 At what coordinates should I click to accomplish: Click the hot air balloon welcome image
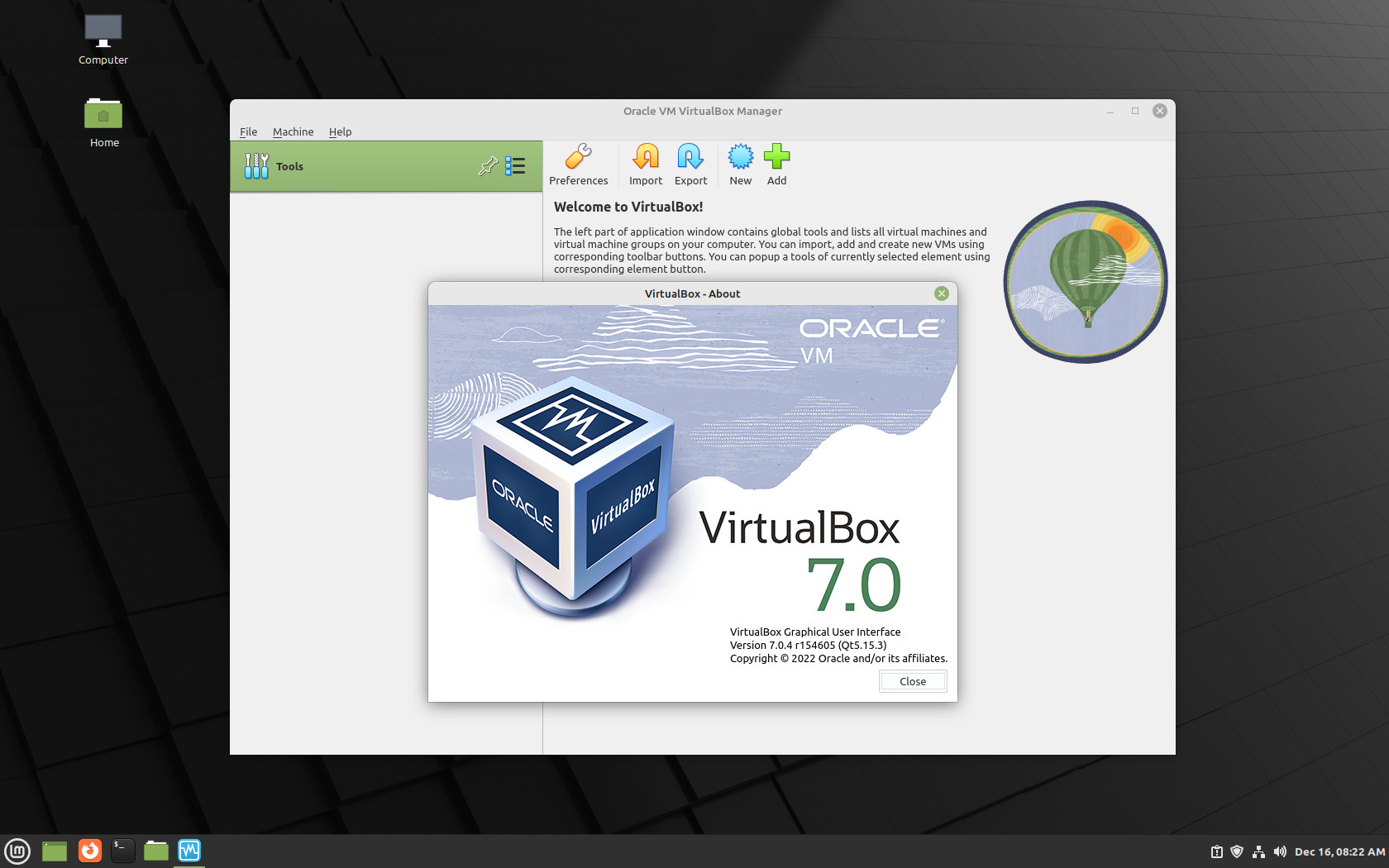tap(1086, 281)
